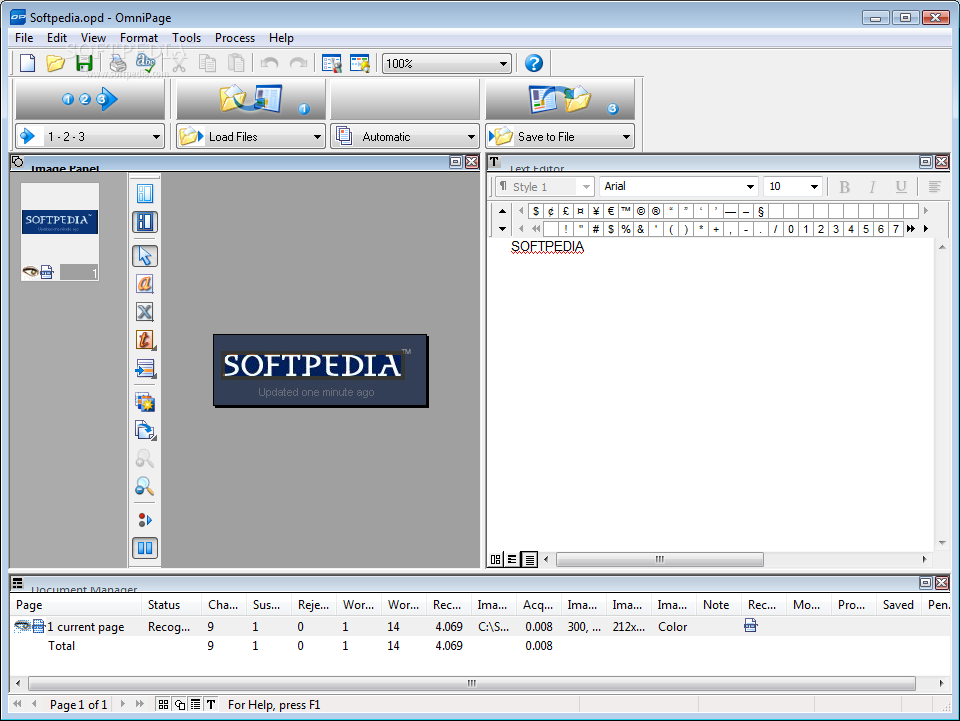Switch to second text editor view button
The width and height of the screenshot is (960, 721).
[x=512, y=559]
